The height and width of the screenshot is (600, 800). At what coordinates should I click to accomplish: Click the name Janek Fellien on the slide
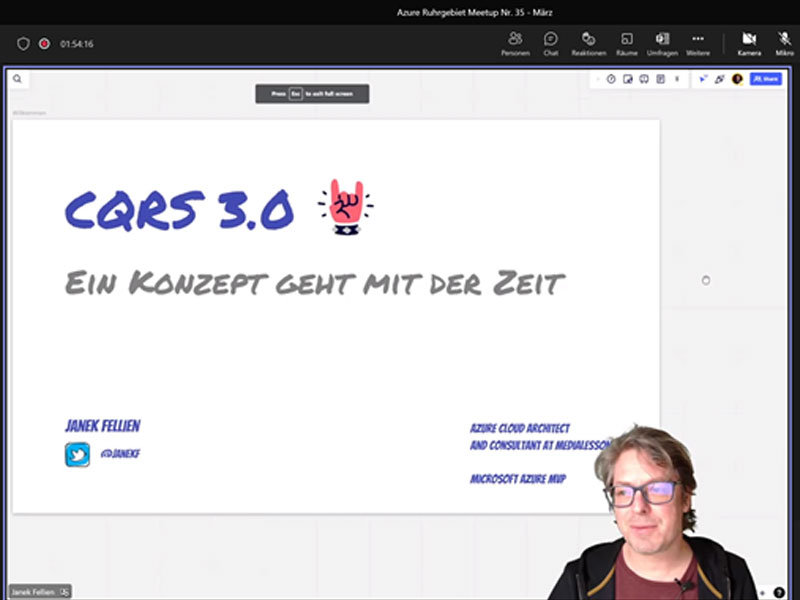coord(103,426)
